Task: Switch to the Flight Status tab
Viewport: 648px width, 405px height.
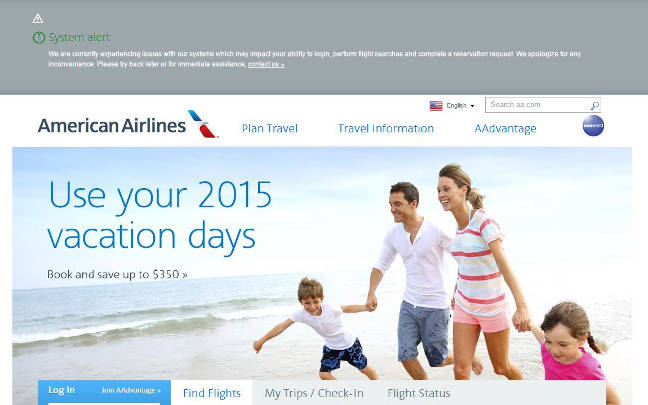Action: tap(419, 393)
